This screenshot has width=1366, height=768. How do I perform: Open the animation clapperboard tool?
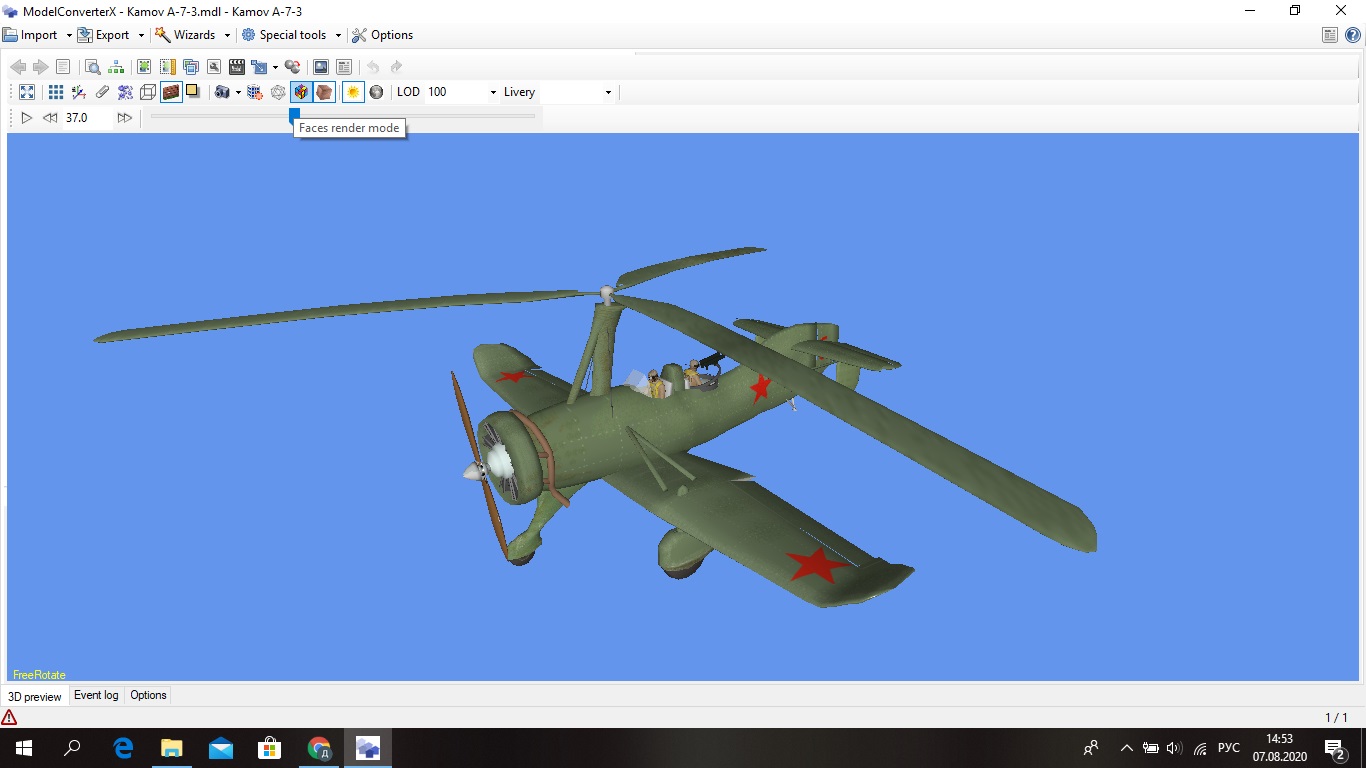tap(237, 67)
